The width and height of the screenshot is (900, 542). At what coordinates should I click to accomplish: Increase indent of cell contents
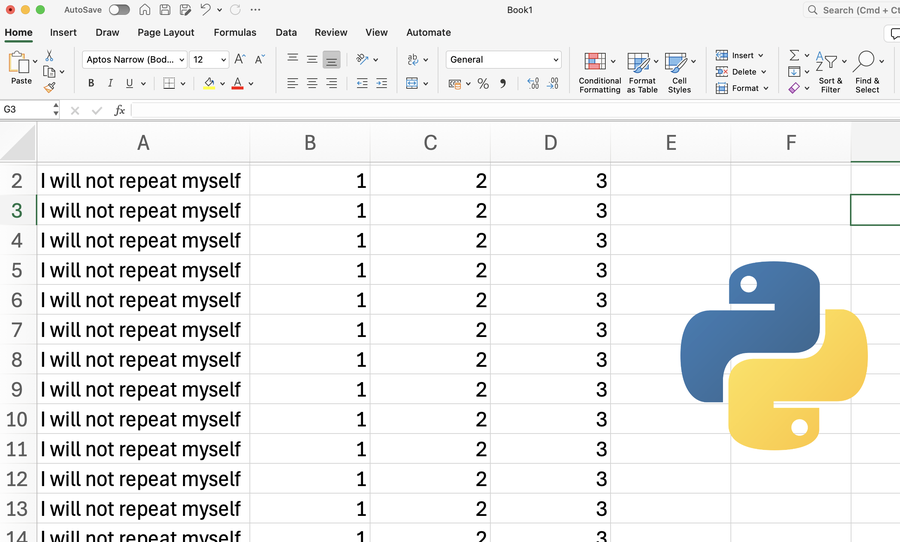pos(382,83)
